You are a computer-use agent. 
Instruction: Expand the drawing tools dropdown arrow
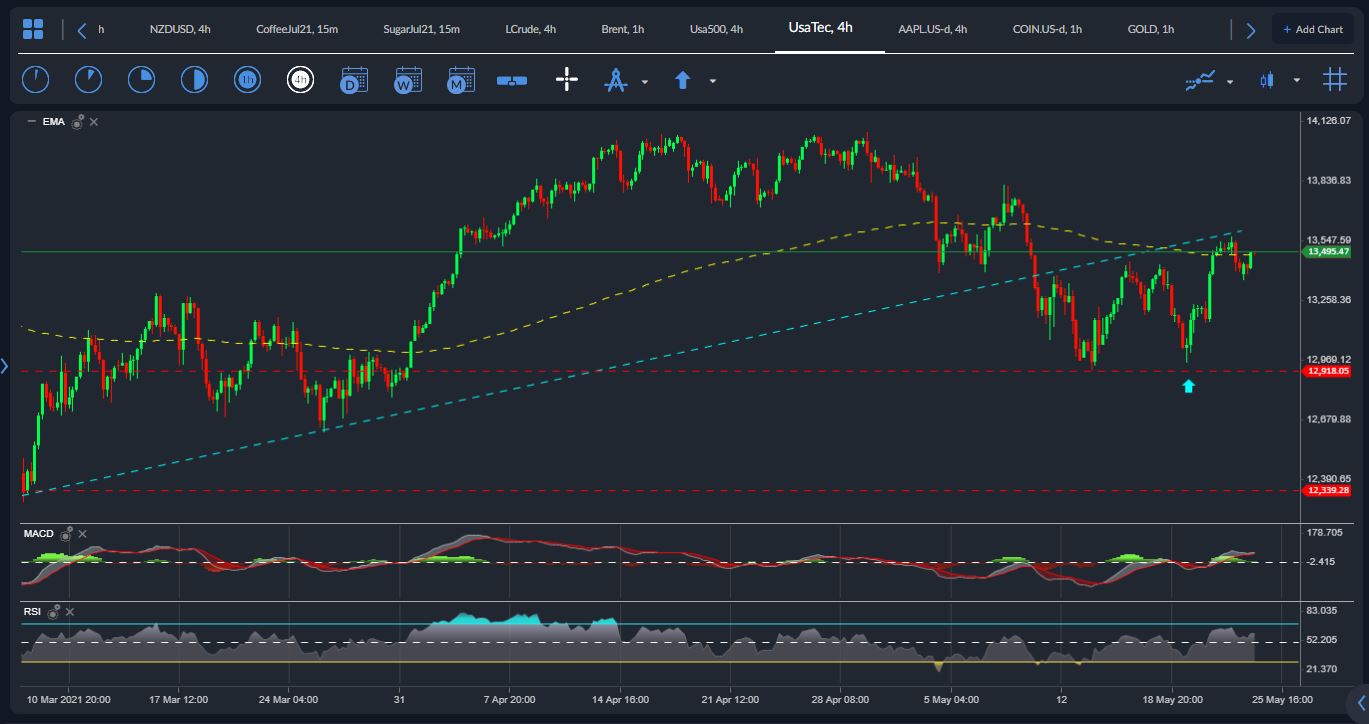(645, 81)
